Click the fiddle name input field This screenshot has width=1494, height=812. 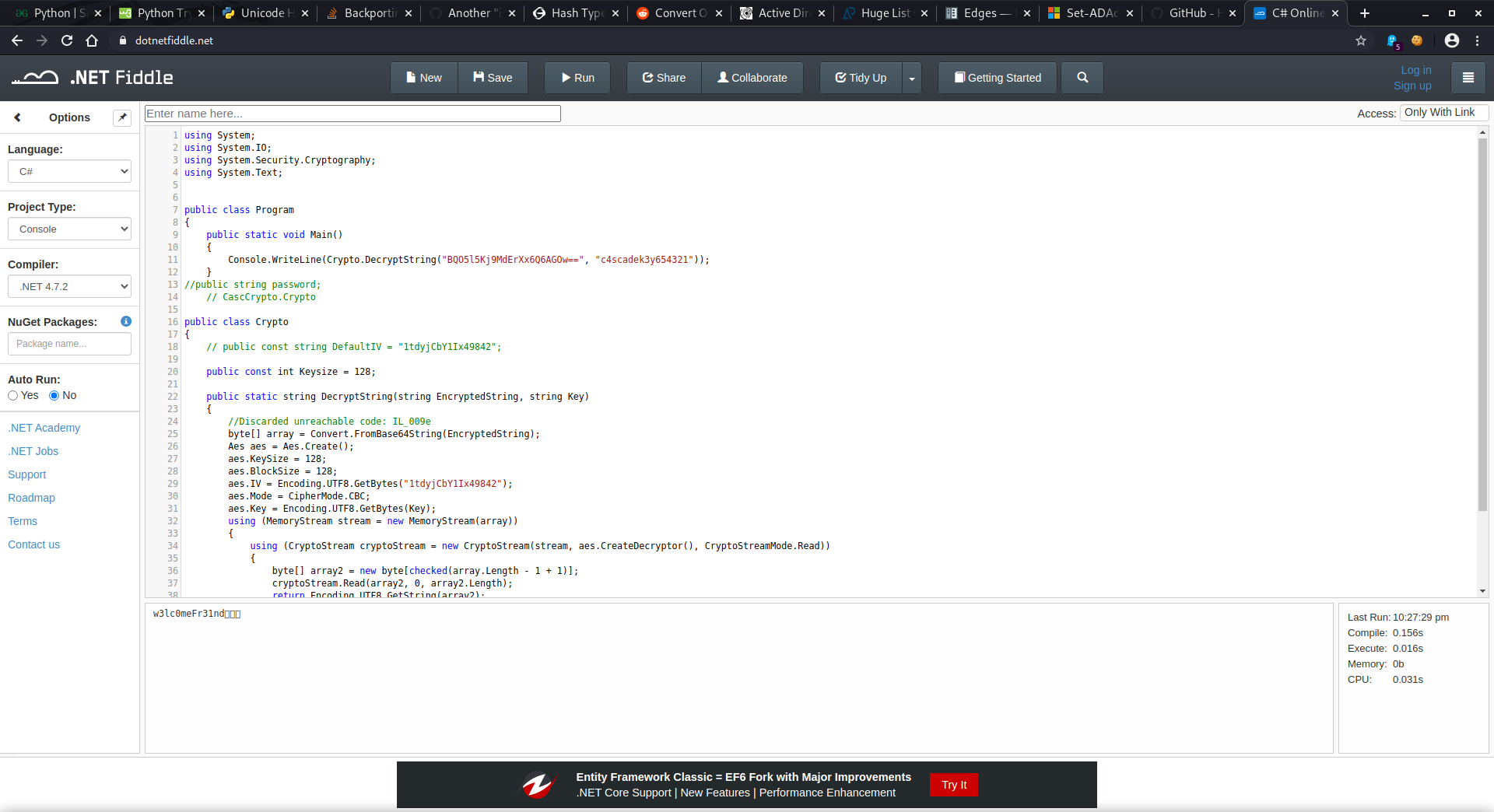(352, 114)
